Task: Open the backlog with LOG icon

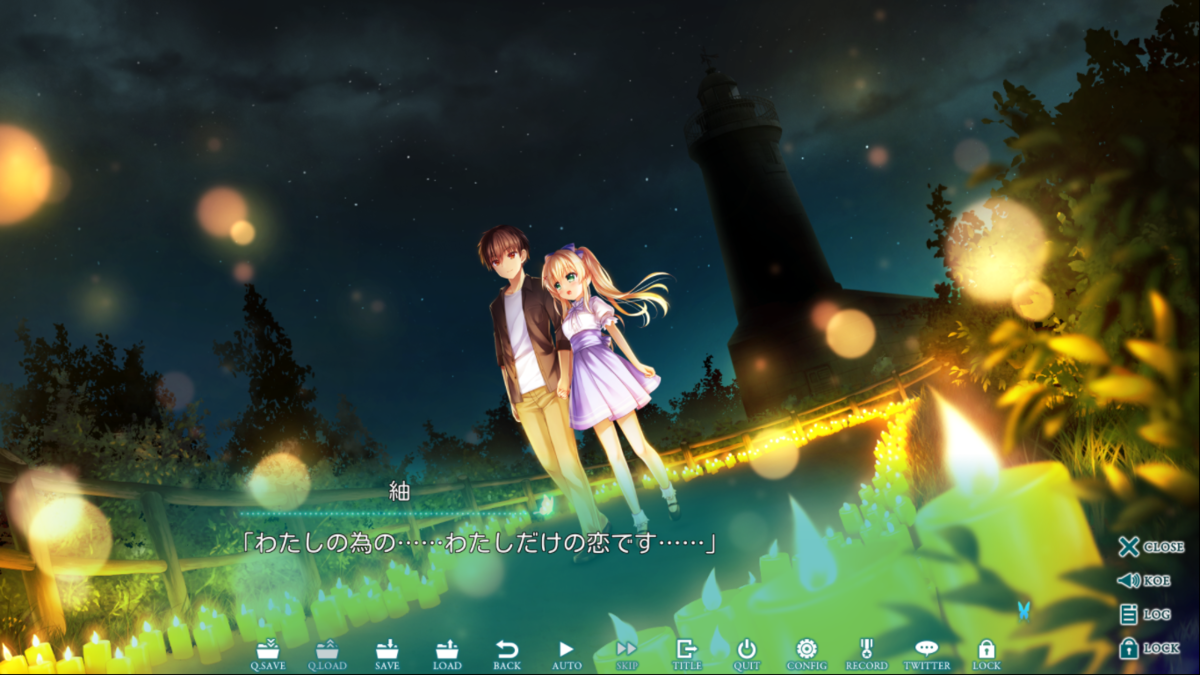Action: [x=1145, y=615]
